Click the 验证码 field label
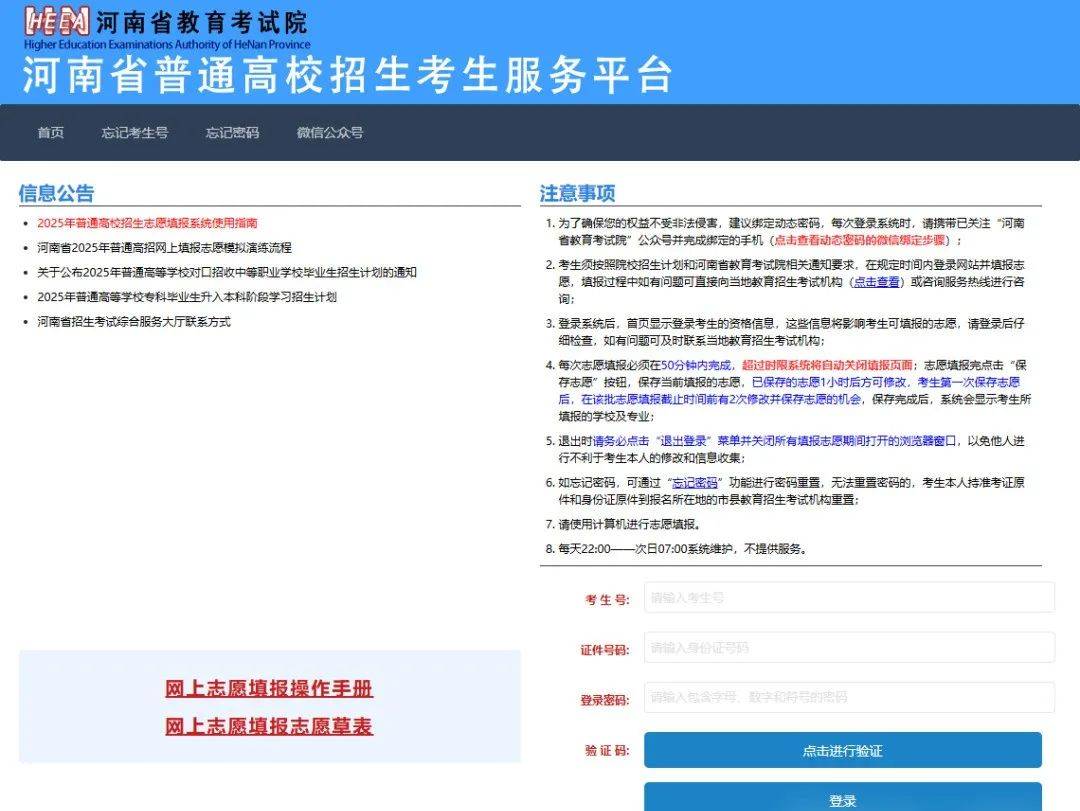 [607, 750]
